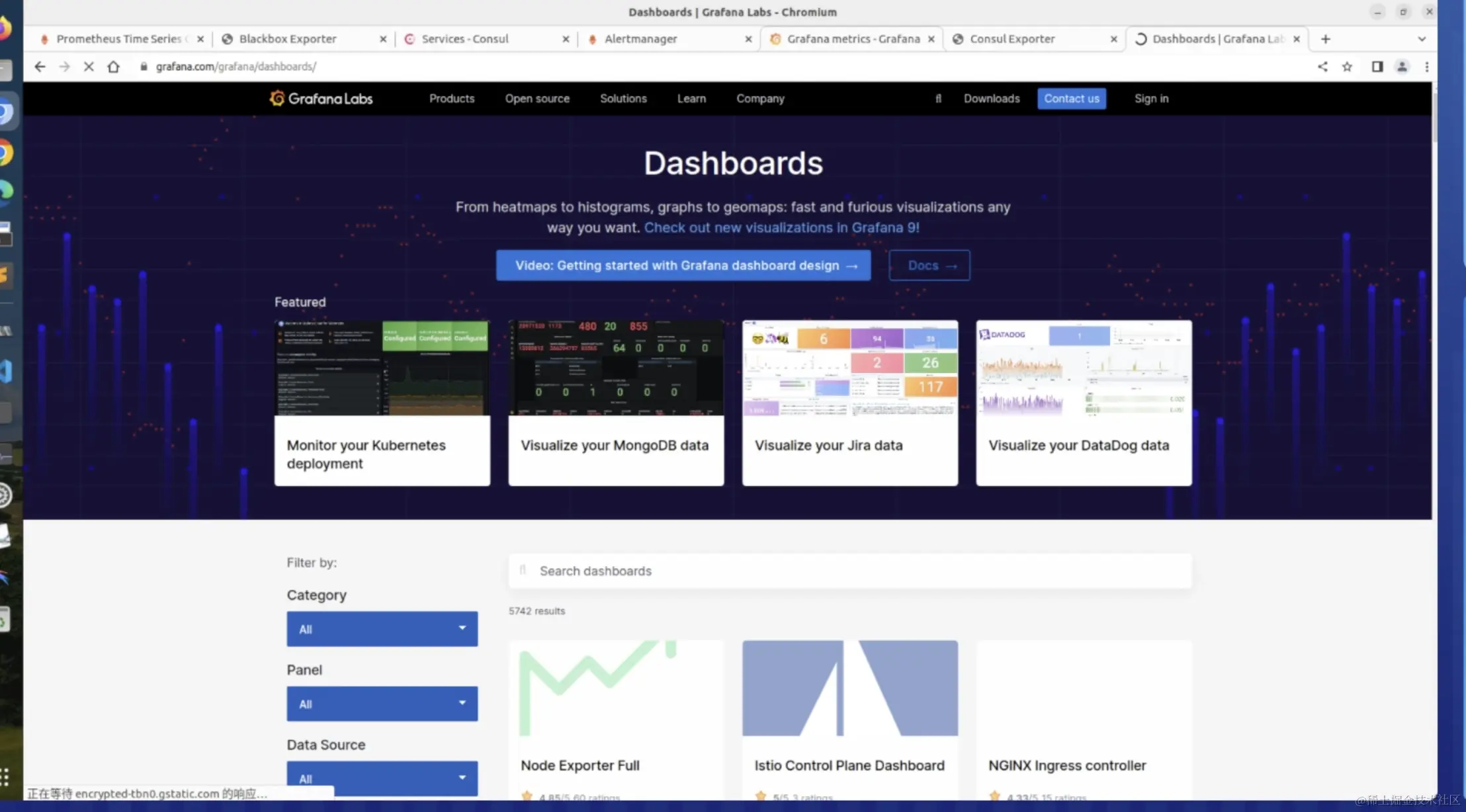Click the Grafana 9 visualizations link
This screenshot has height=812, width=1466.
pyautogui.click(x=781, y=227)
